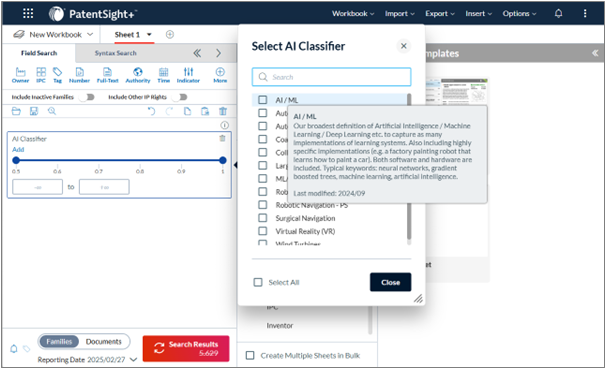The width and height of the screenshot is (606, 370).
Task: Click the classifier search input field
Action: (x=331, y=77)
